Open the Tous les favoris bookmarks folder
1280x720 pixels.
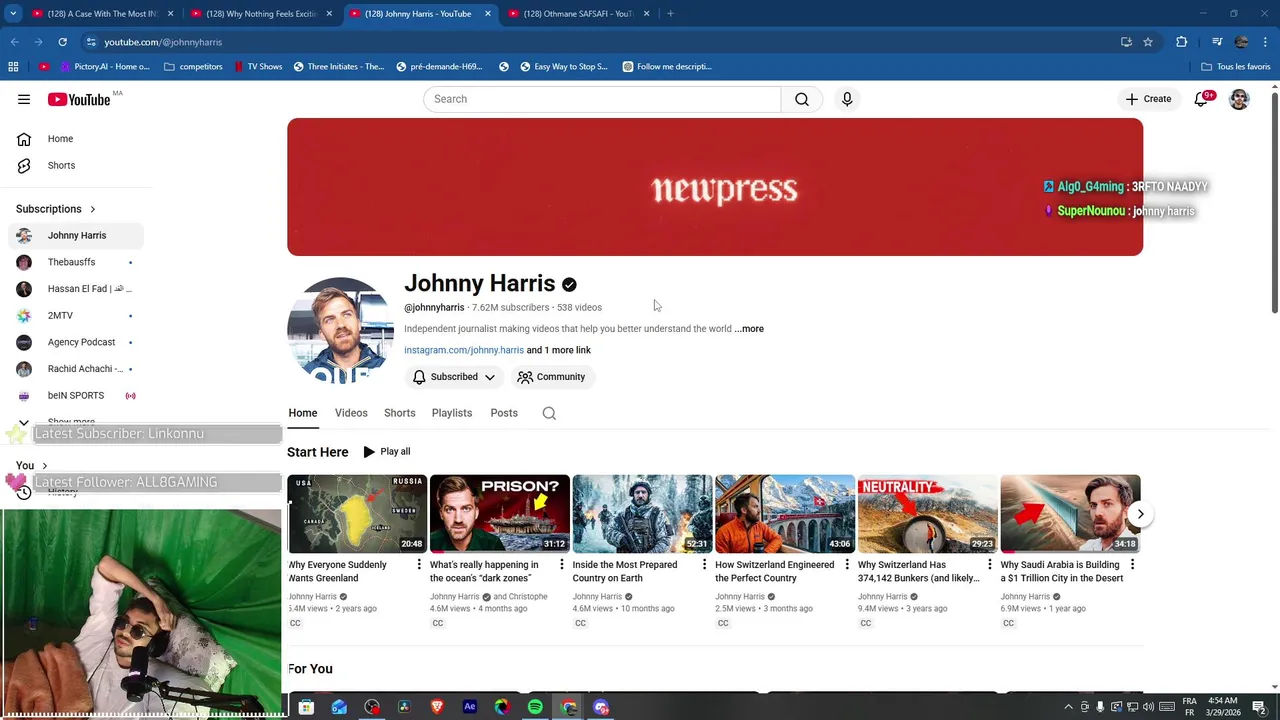click(1236, 67)
